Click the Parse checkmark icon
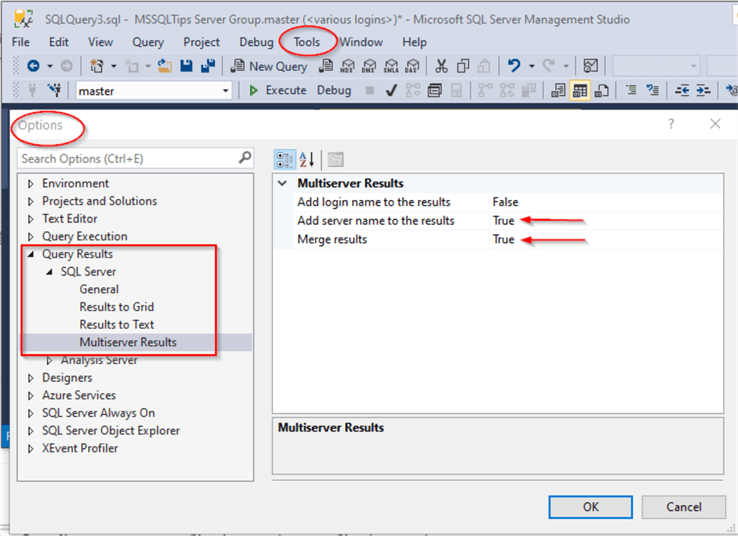 point(391,90)
